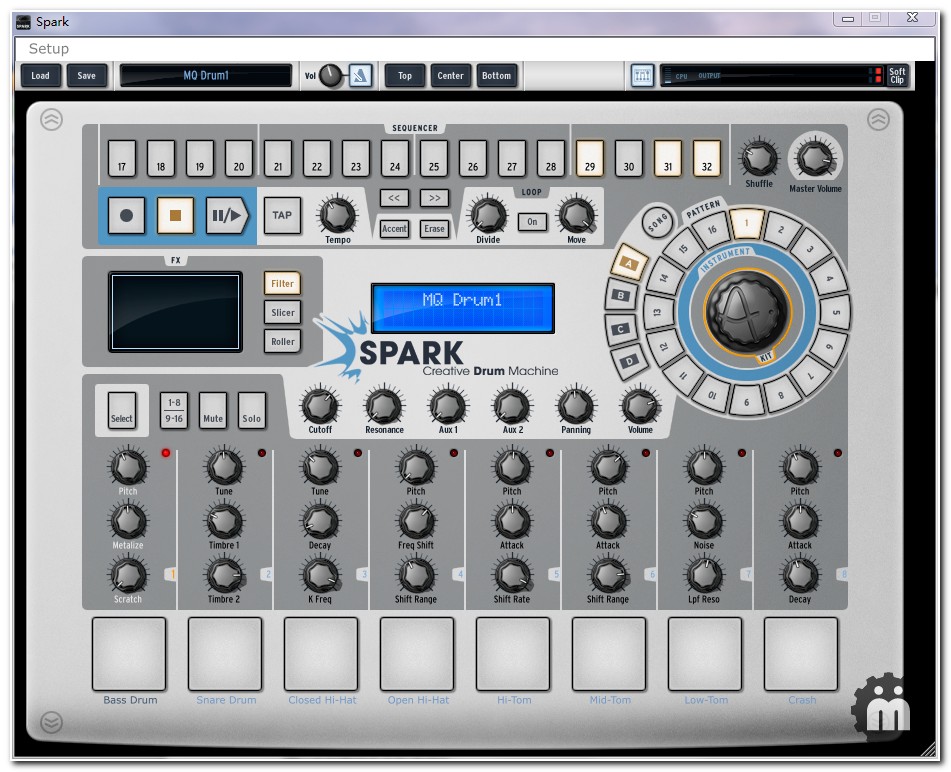The image size is (951, 772).
Task: Toggle sequencer step 29
Action: pyautogui.click(x=590, y=158)
